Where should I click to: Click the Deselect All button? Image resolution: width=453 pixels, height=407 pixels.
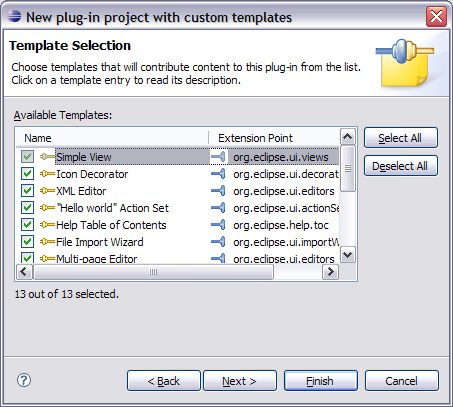tap(401, 166)
